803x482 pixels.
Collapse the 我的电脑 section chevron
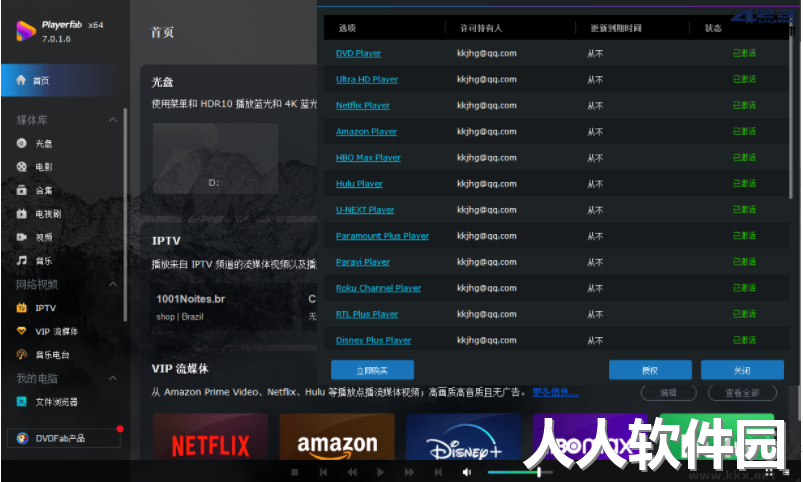point(113,379)
